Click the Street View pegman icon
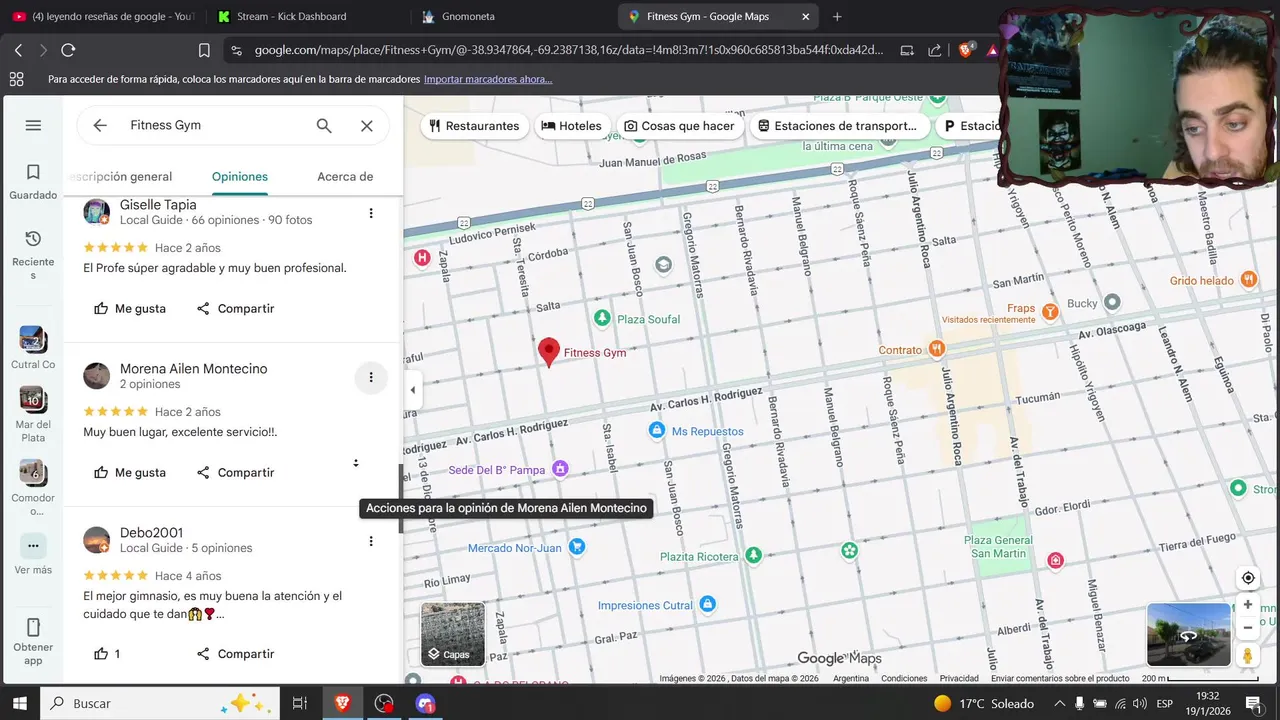This screenshot has width=1280, height=720. (1248, 655)
